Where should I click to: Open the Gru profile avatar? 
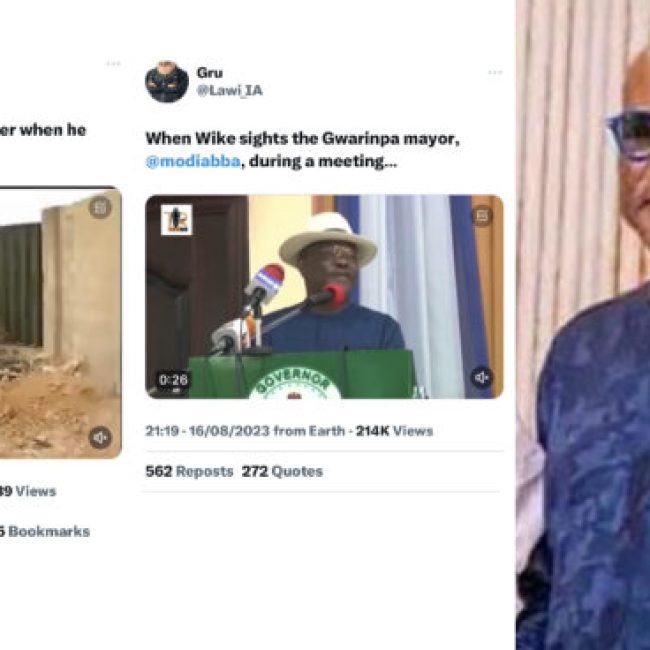[x=167, y=82]
